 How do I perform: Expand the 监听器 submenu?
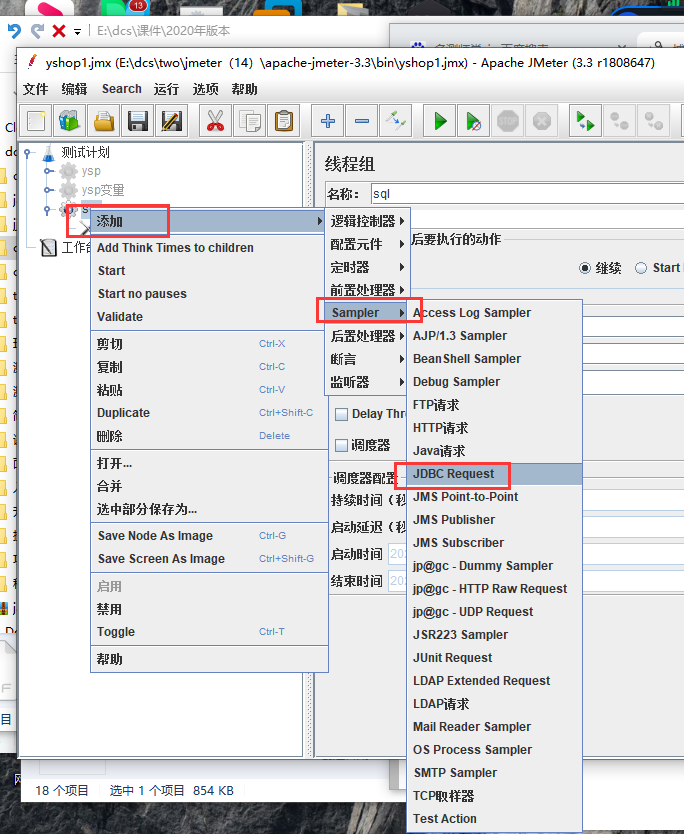[367, 382]
